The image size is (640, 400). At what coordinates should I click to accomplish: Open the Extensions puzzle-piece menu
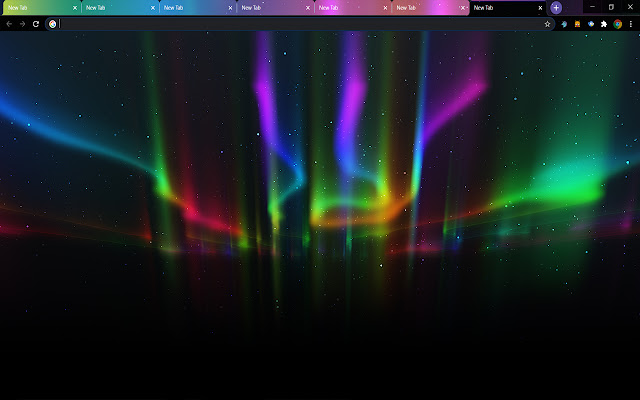[x=604, y=23]
